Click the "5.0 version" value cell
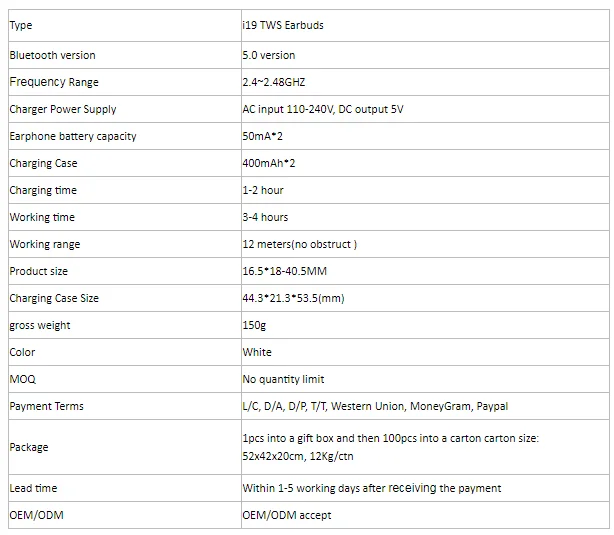Image resolution: width=614 pixels, height=535 pixels. [x=269, y=55]
